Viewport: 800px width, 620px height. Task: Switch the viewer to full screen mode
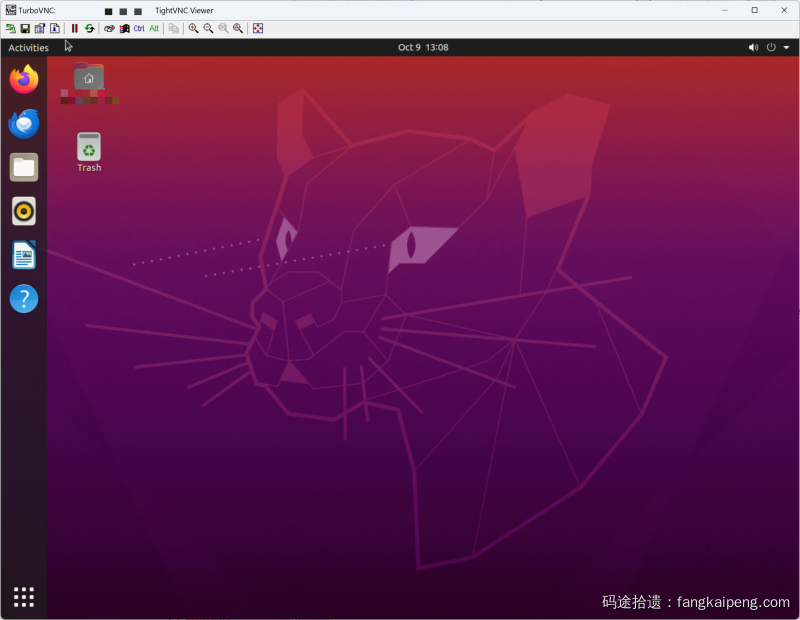click(x=258, y=28)
